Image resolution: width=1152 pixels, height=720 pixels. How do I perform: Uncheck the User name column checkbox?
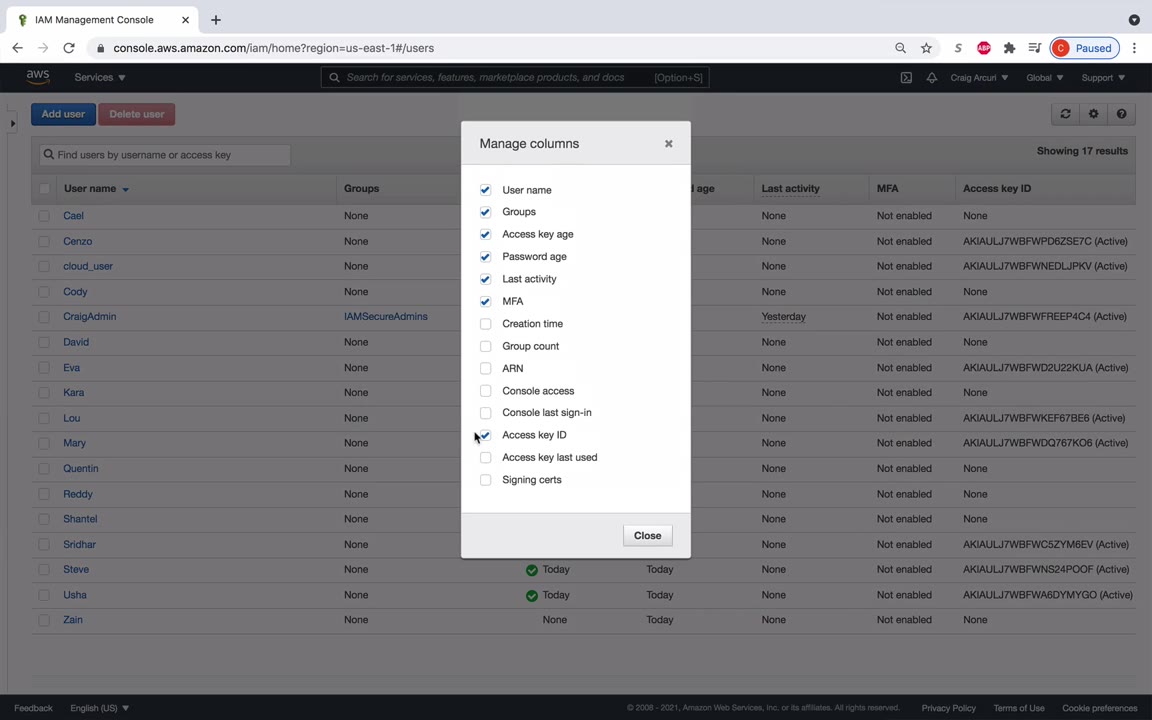point(486,190)
